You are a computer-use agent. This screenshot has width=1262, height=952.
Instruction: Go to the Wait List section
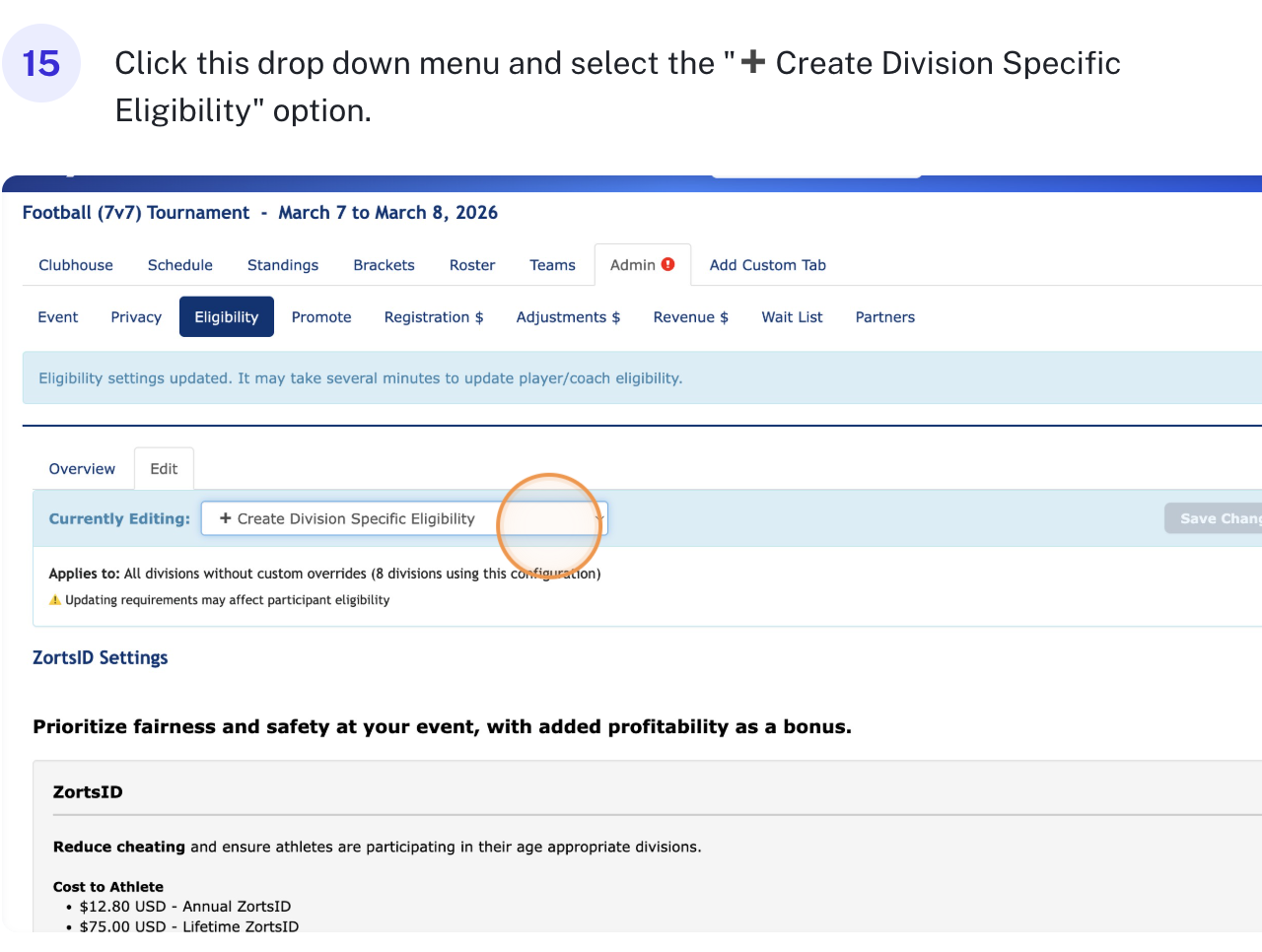pyautogui.click(x=792, y=317)
